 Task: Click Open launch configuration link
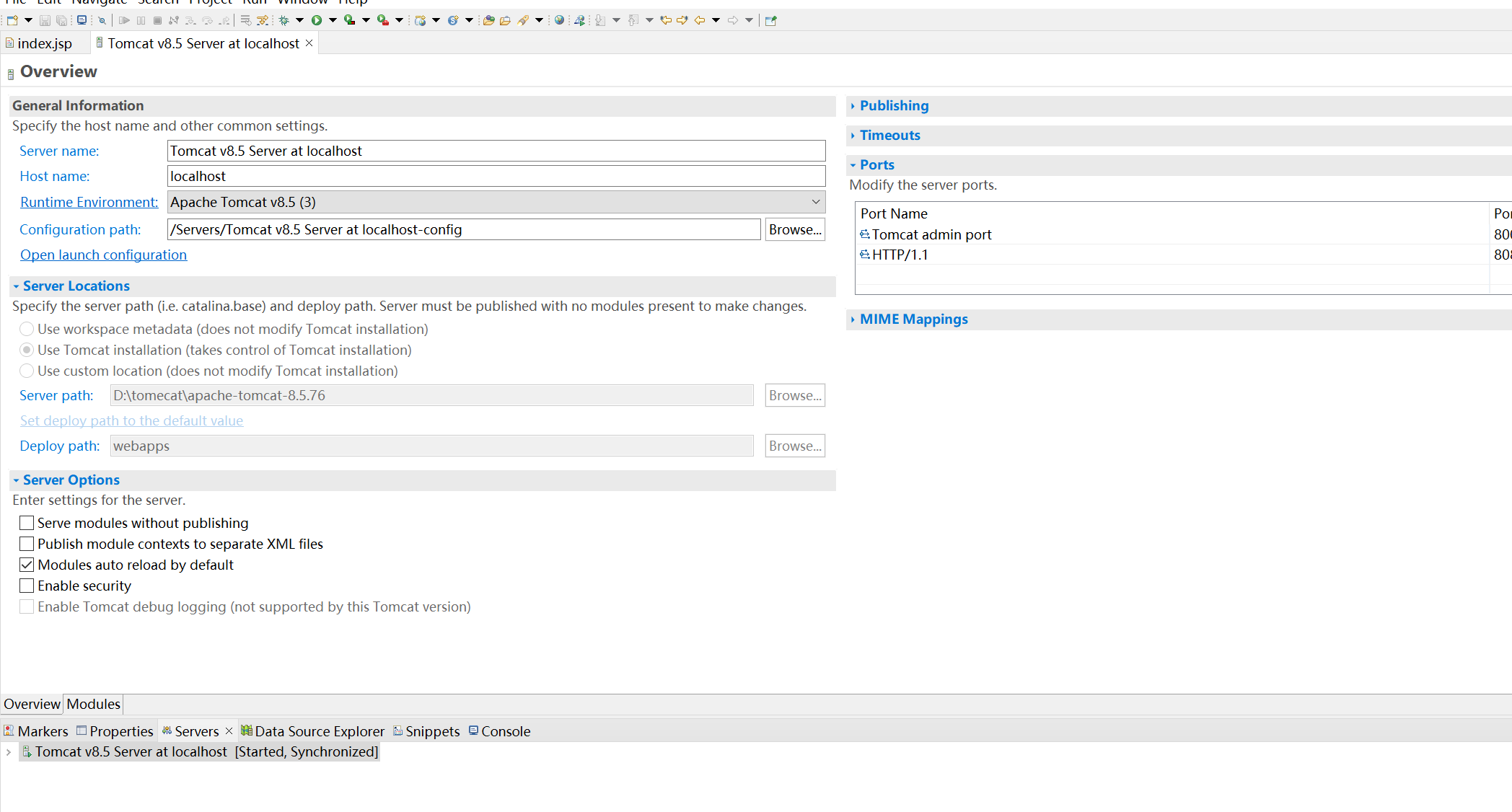click(x=103, y=255)
